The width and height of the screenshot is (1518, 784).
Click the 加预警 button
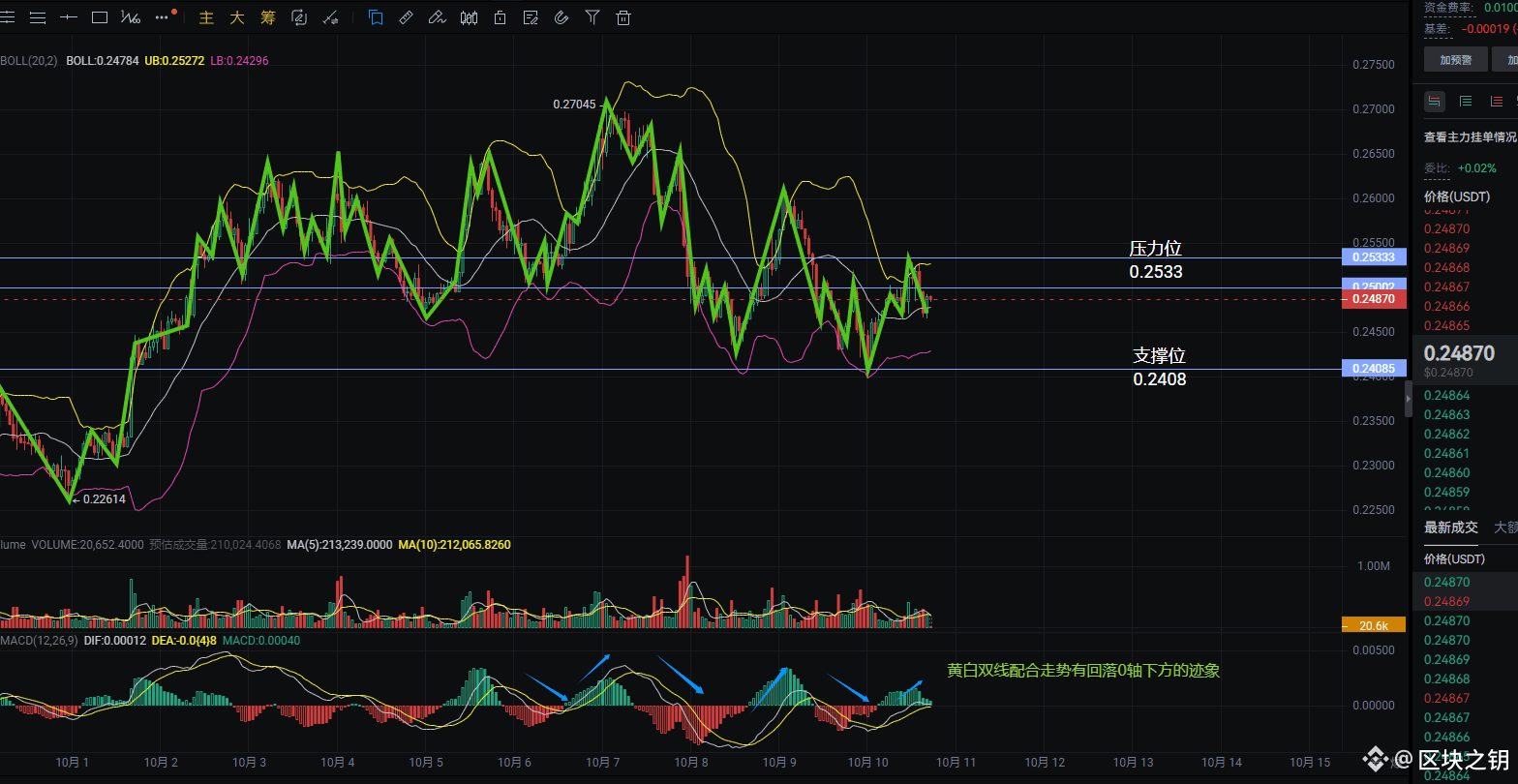[1455, 60]
